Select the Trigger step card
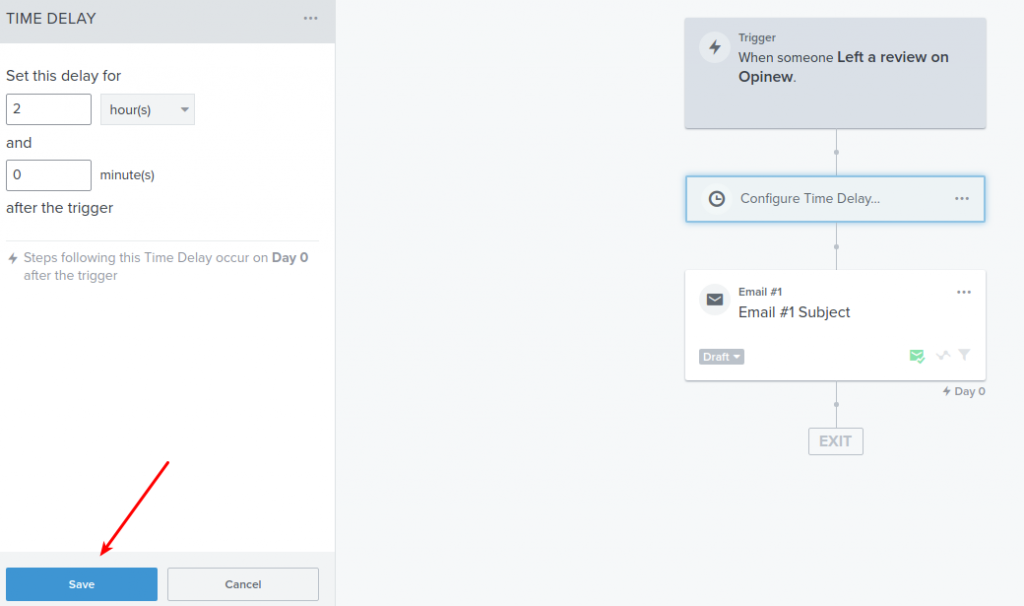 [835, 73]
